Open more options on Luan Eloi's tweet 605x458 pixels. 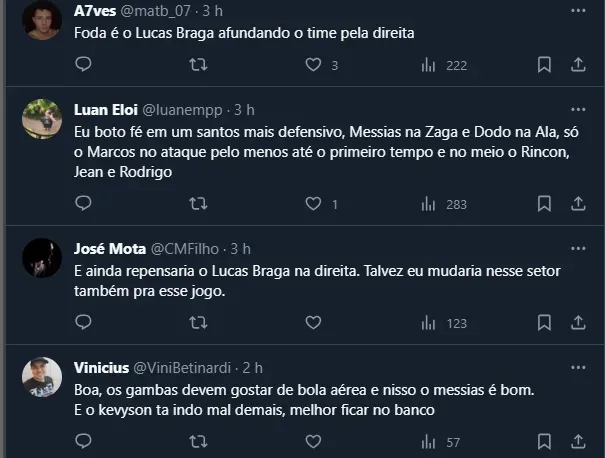pyautogui.click(x=577, y=109)
